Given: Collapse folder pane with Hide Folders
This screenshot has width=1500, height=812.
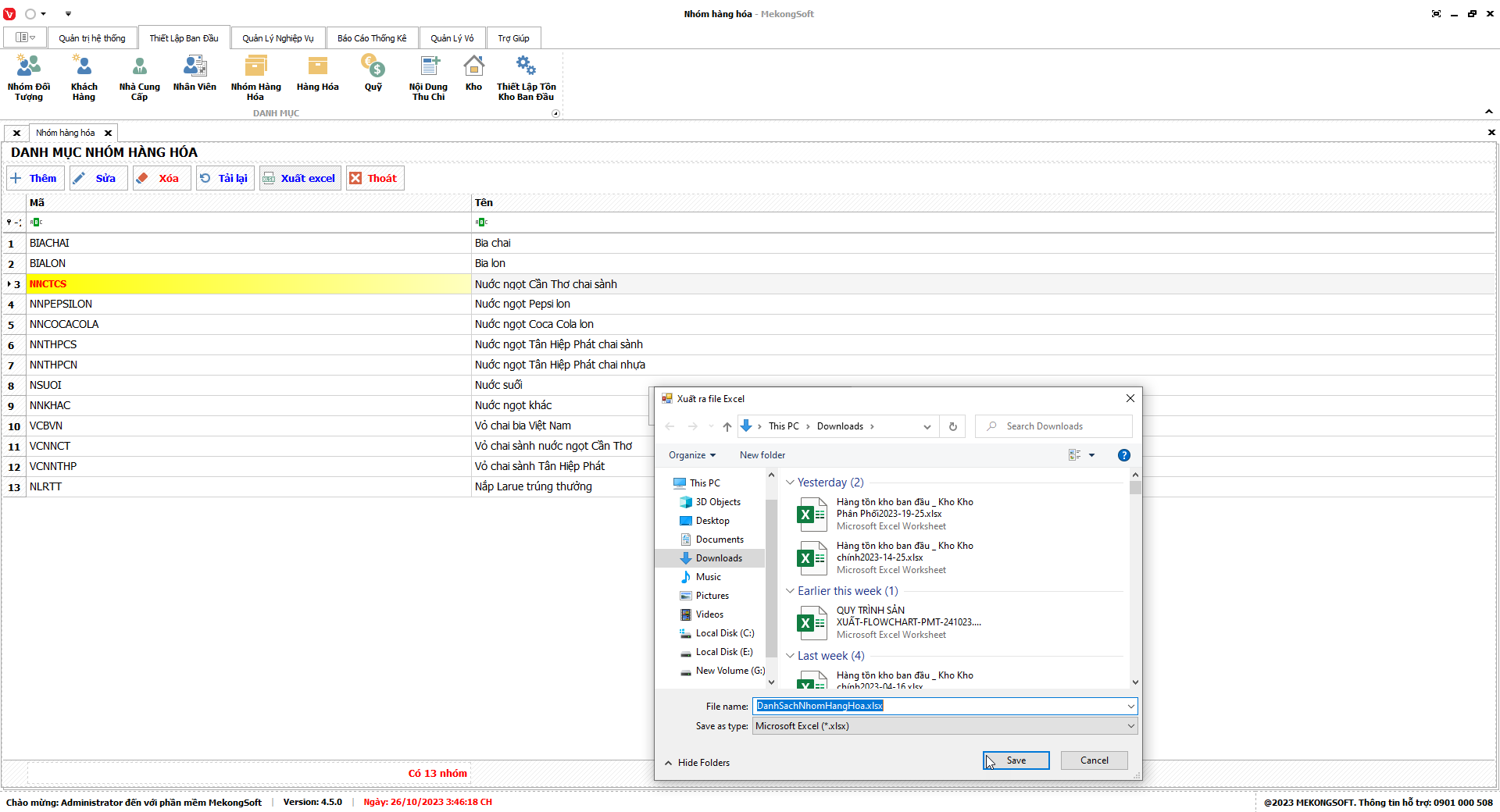Looking at the screenshot, I should click(x=697, y=763).
